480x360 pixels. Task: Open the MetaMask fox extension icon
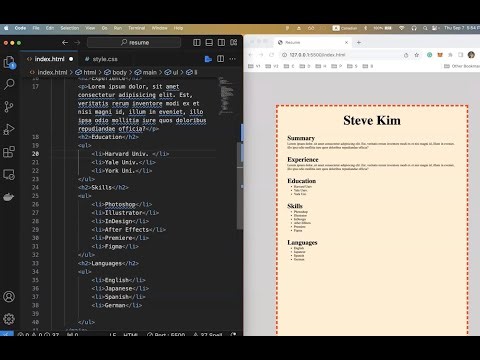(440, 55)
